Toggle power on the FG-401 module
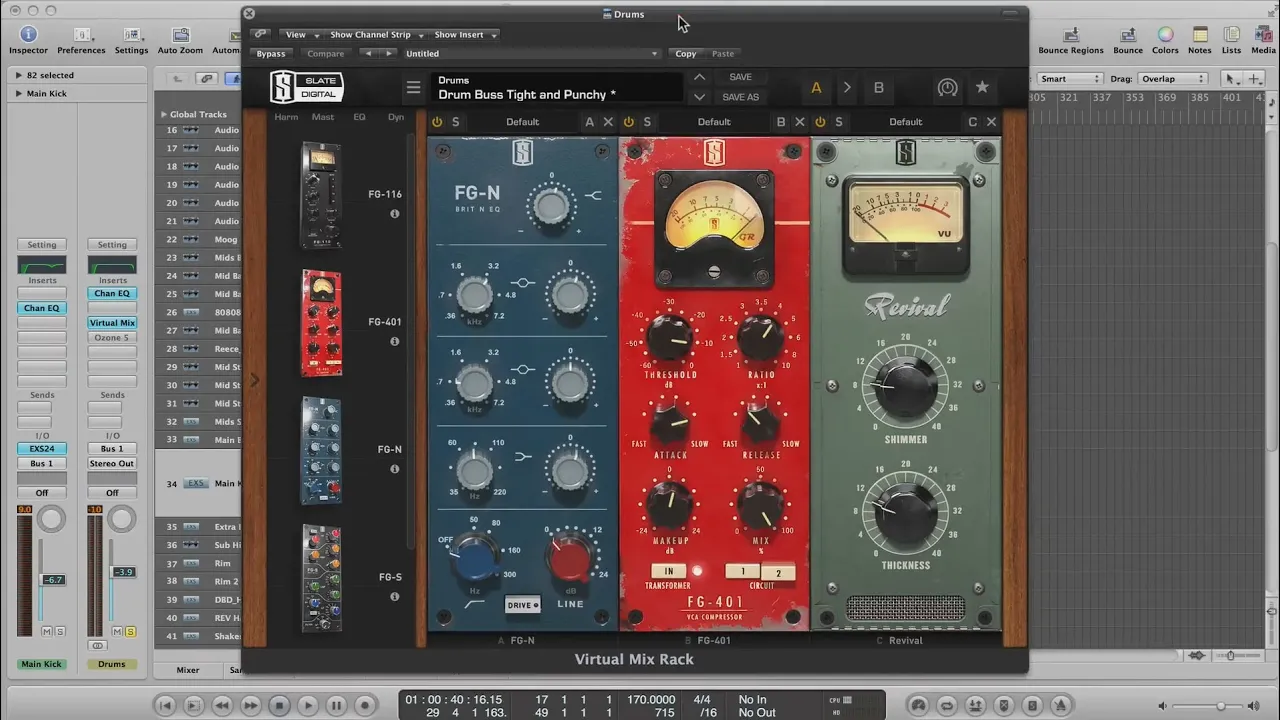The image size is (1280, 720). tap(628, 122)
